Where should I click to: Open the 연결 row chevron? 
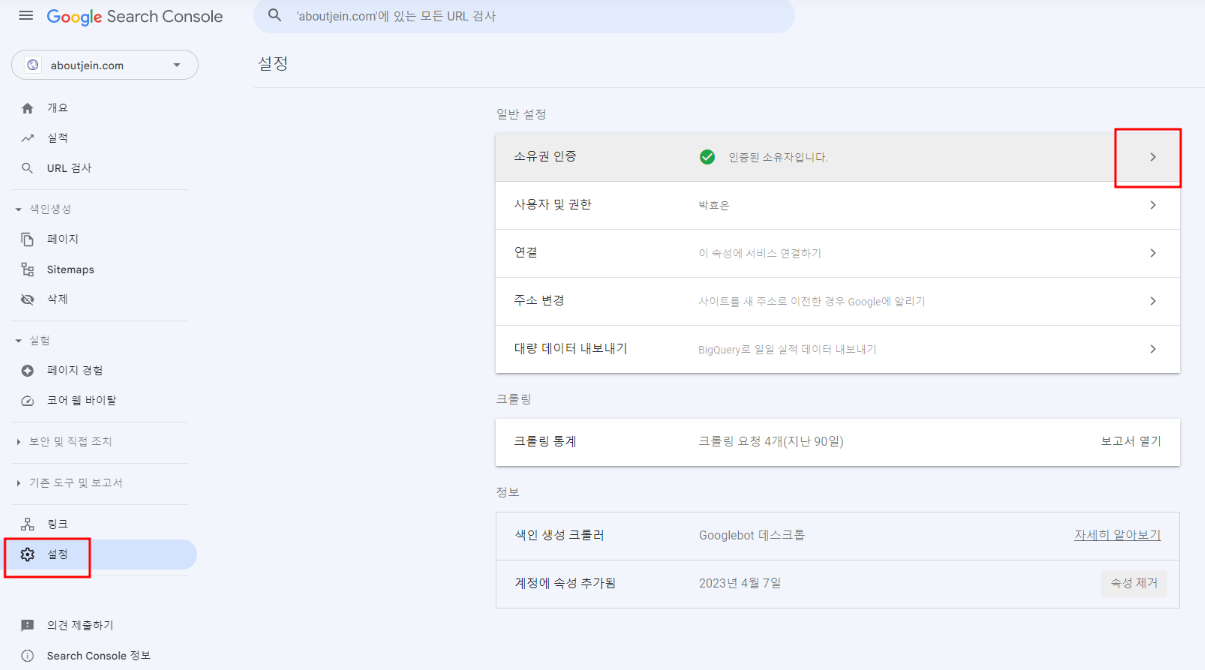click(x=1152, y=253)
